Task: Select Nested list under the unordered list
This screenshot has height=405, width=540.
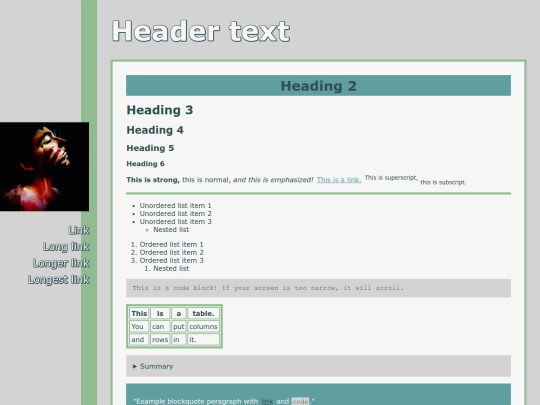Action: coord(171,230)
